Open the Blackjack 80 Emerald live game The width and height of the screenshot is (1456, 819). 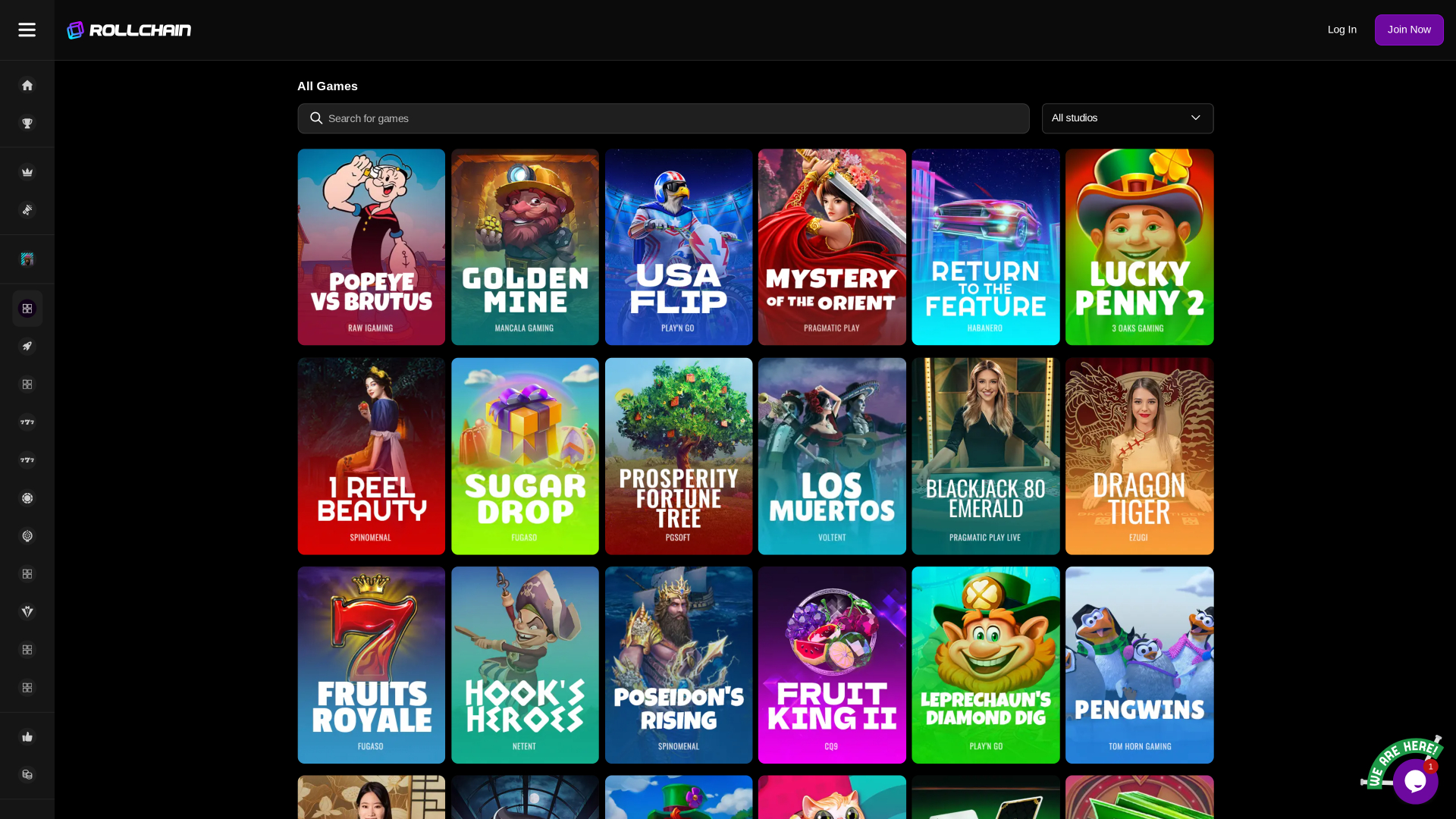tap(985, 456)
